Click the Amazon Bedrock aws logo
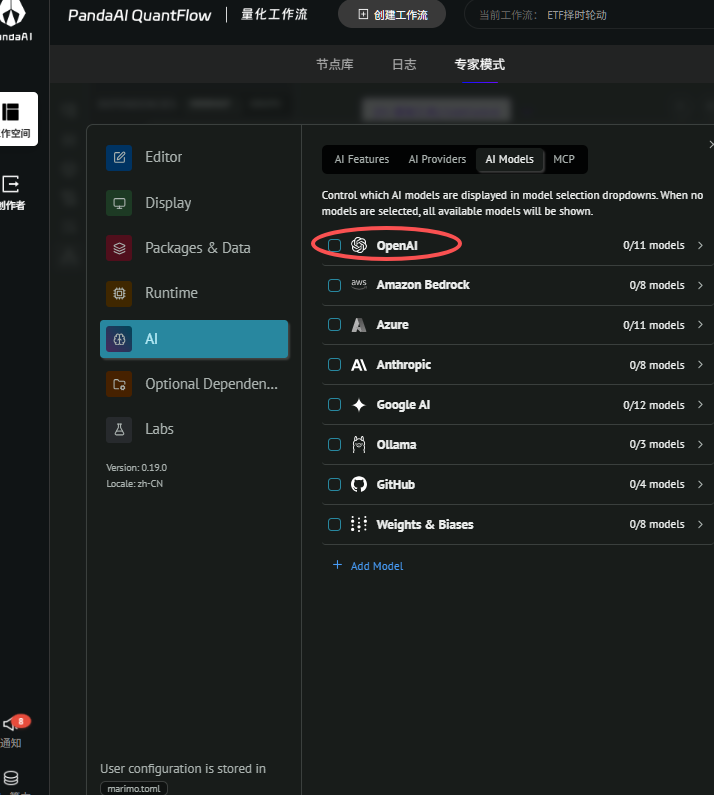 pyautogui.click(x=359, y=284)
